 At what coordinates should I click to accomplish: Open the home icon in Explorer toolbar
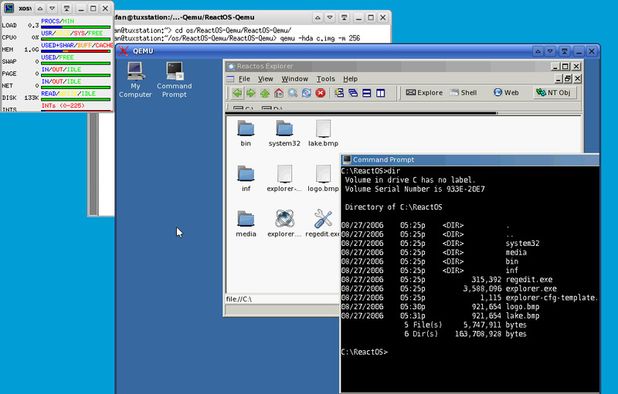[x=279, y=93]
